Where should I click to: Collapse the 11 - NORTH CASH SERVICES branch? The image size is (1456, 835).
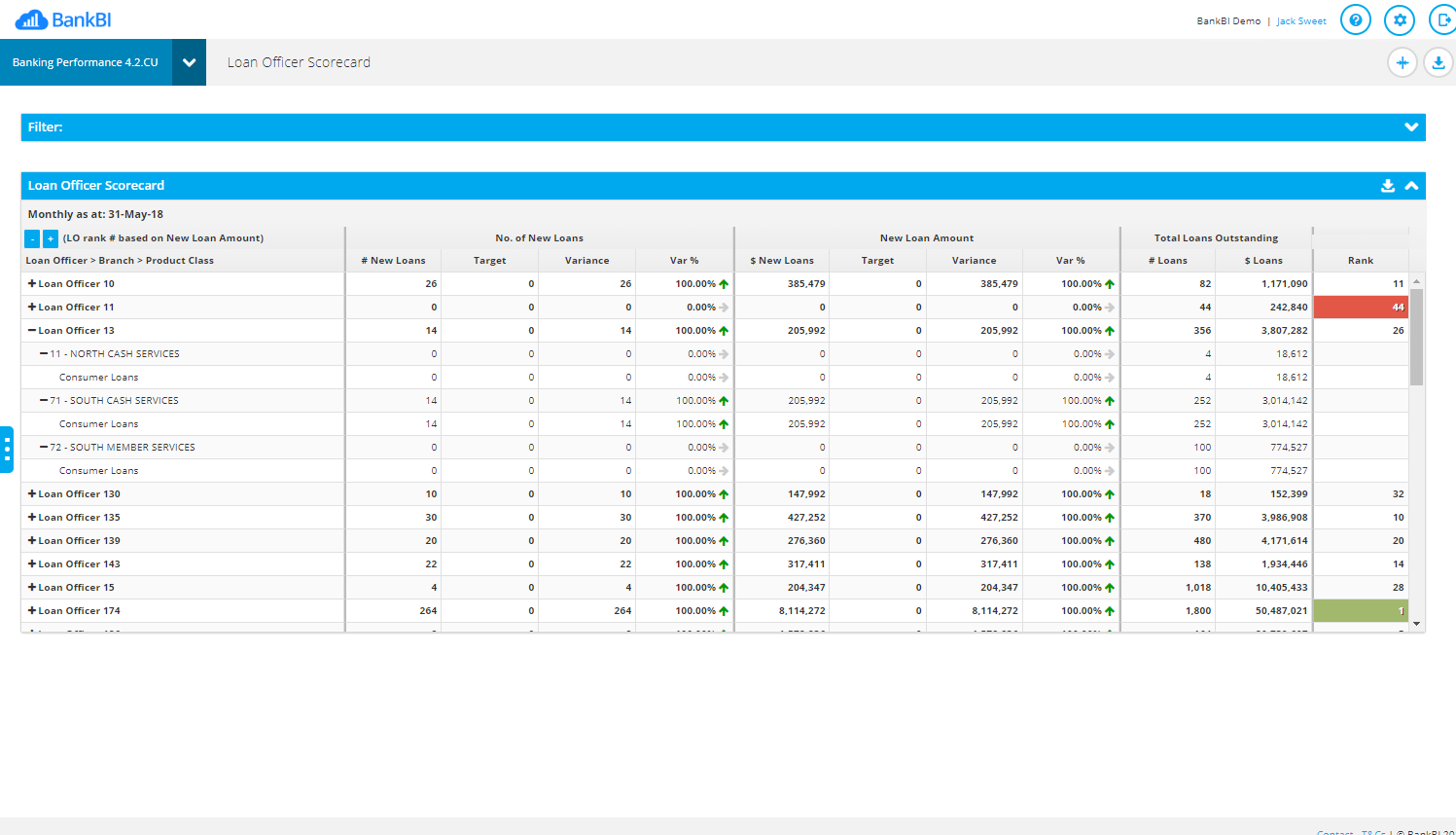pos(44,354)
